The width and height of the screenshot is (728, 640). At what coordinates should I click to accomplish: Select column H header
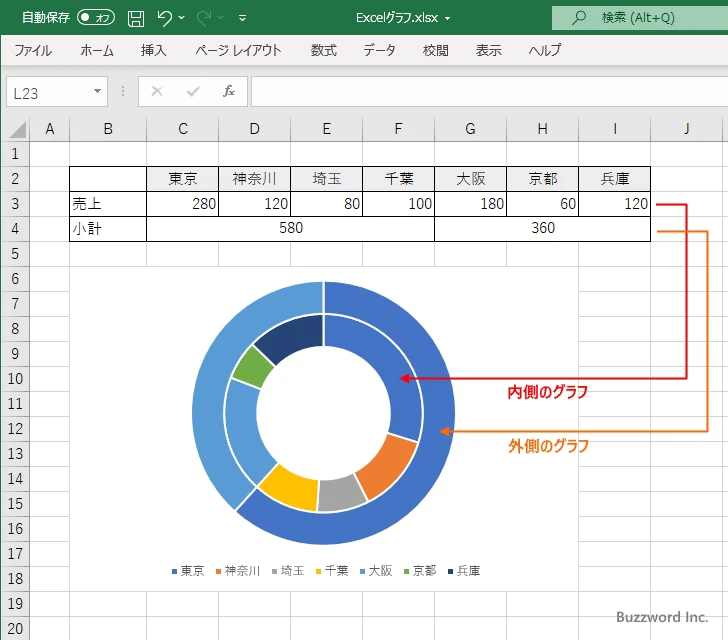click(x=542, y=129)
